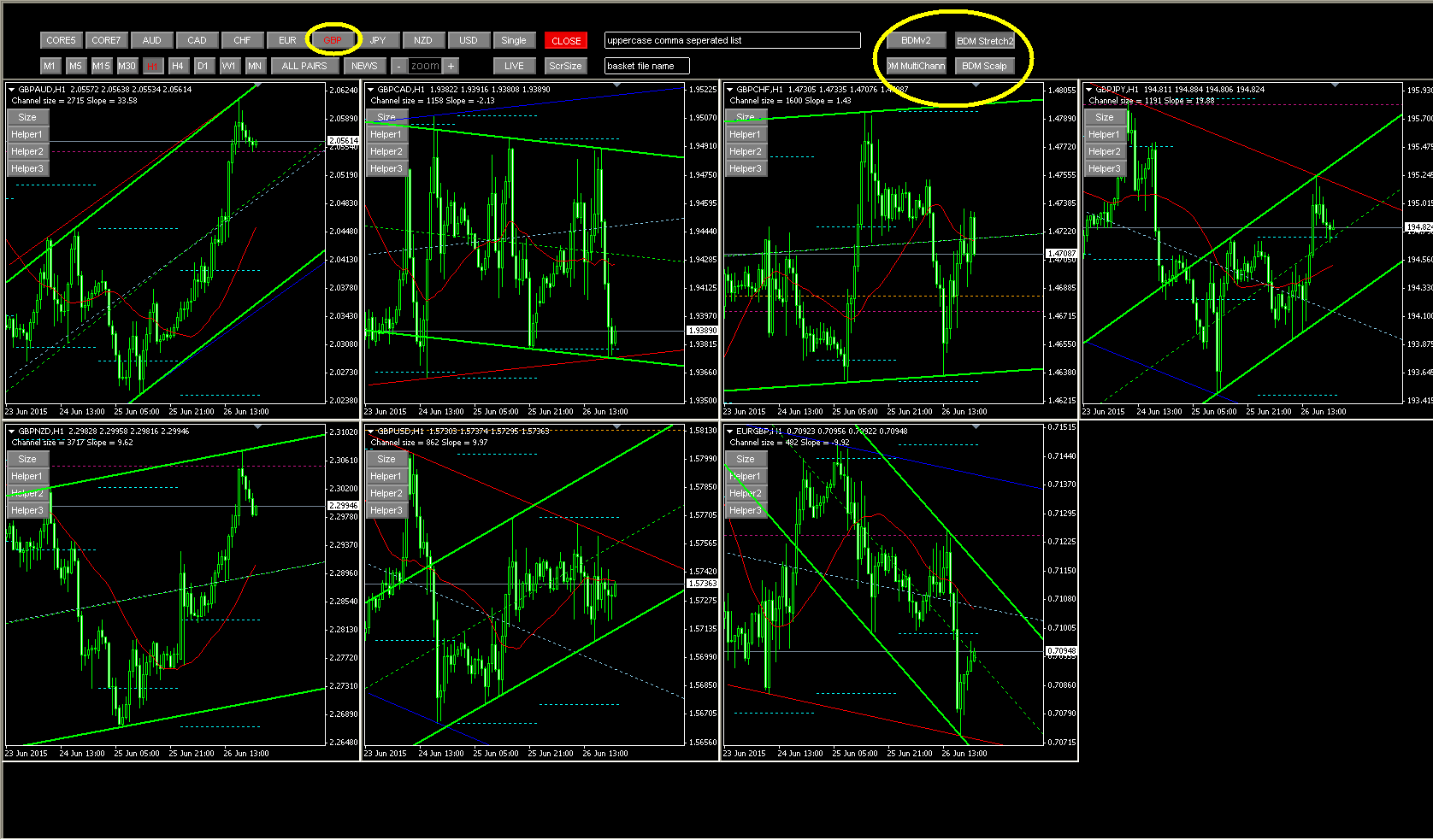This screenshot has height=840, width=1433.
Task: Click the zoom minus button
Action: pyautogui.click(x=398, y=66)
